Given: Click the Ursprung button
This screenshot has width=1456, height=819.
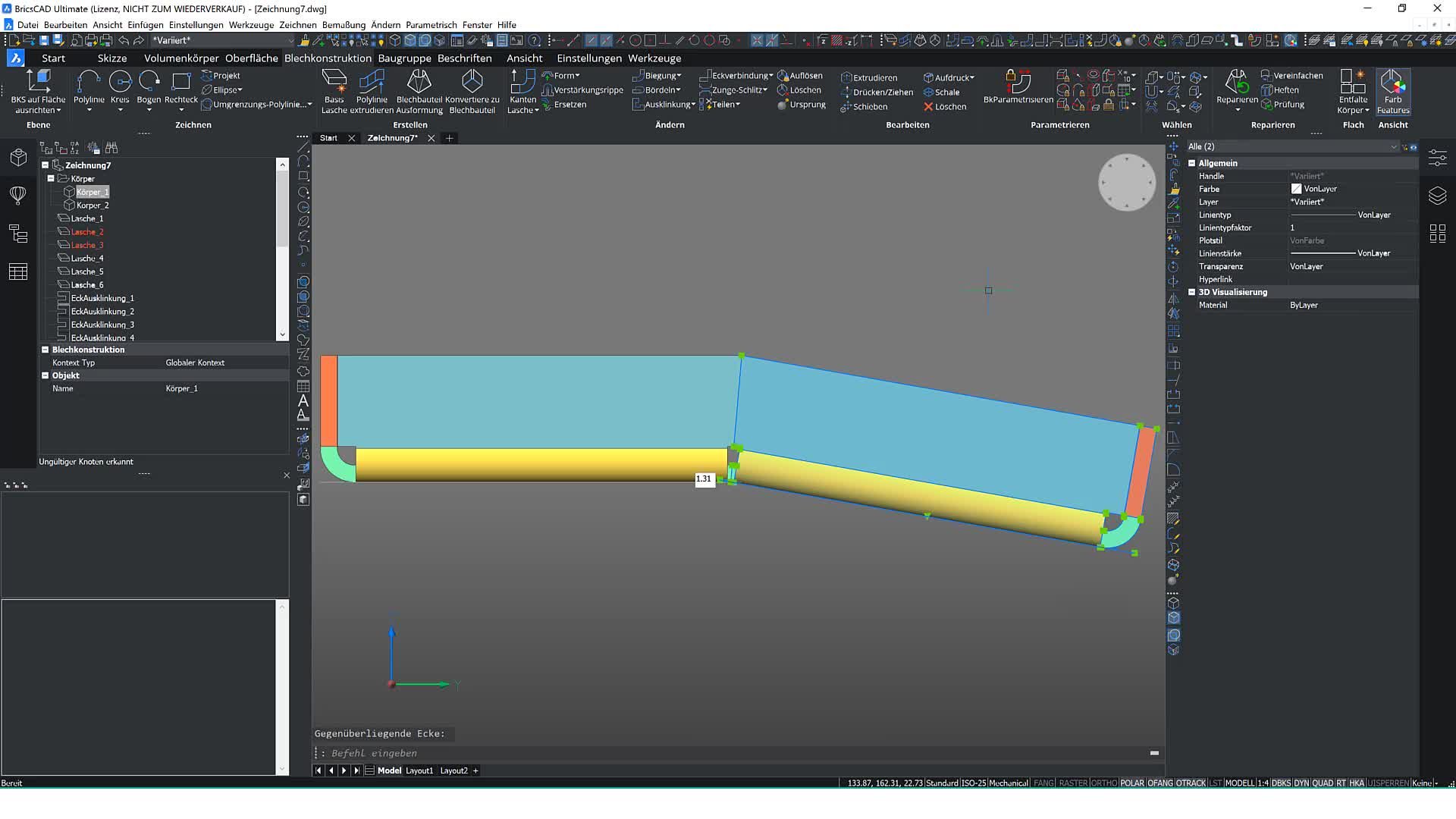Looking at the screenshot, I should (802, 105).
